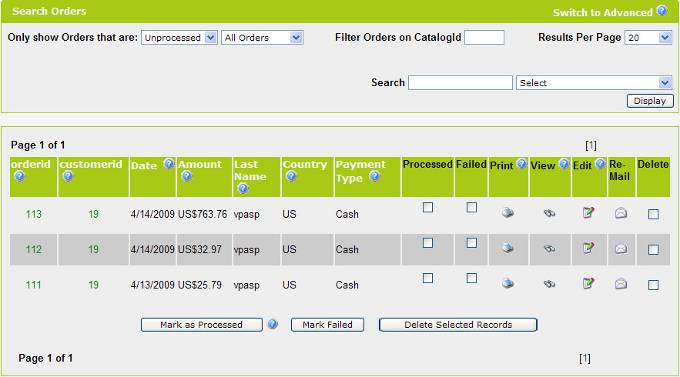View details of order 112

(549, 249)
